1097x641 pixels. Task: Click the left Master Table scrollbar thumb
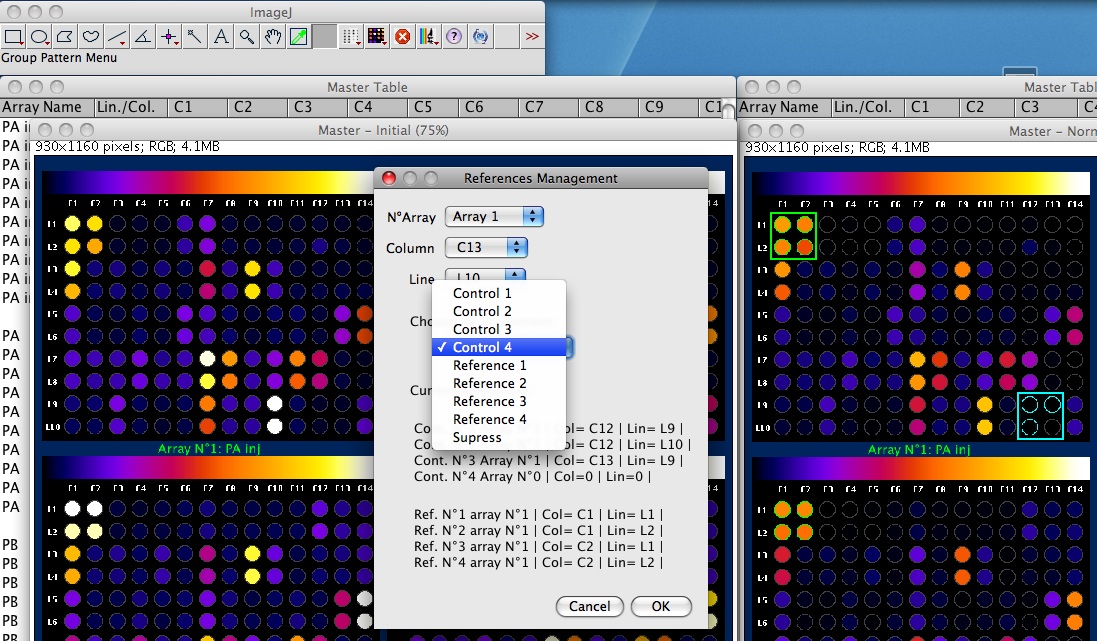tap(728, 111)
